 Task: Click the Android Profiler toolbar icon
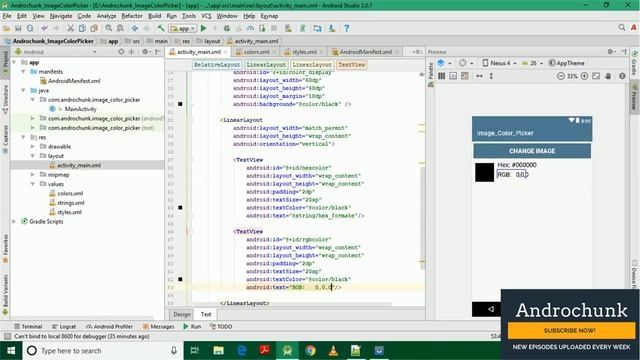click(x=250, y=29)
